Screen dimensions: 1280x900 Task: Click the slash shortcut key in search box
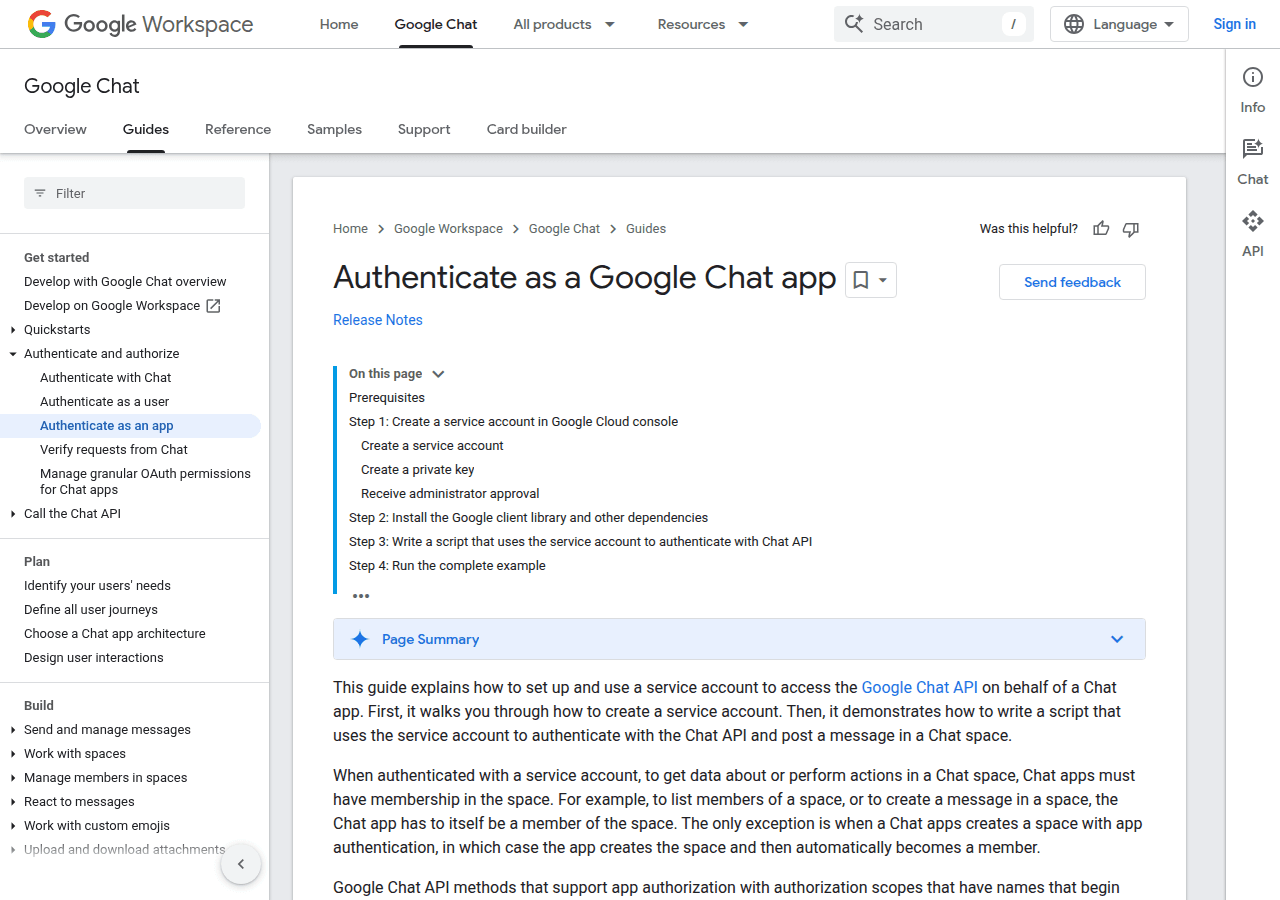tap(1014, 24)
